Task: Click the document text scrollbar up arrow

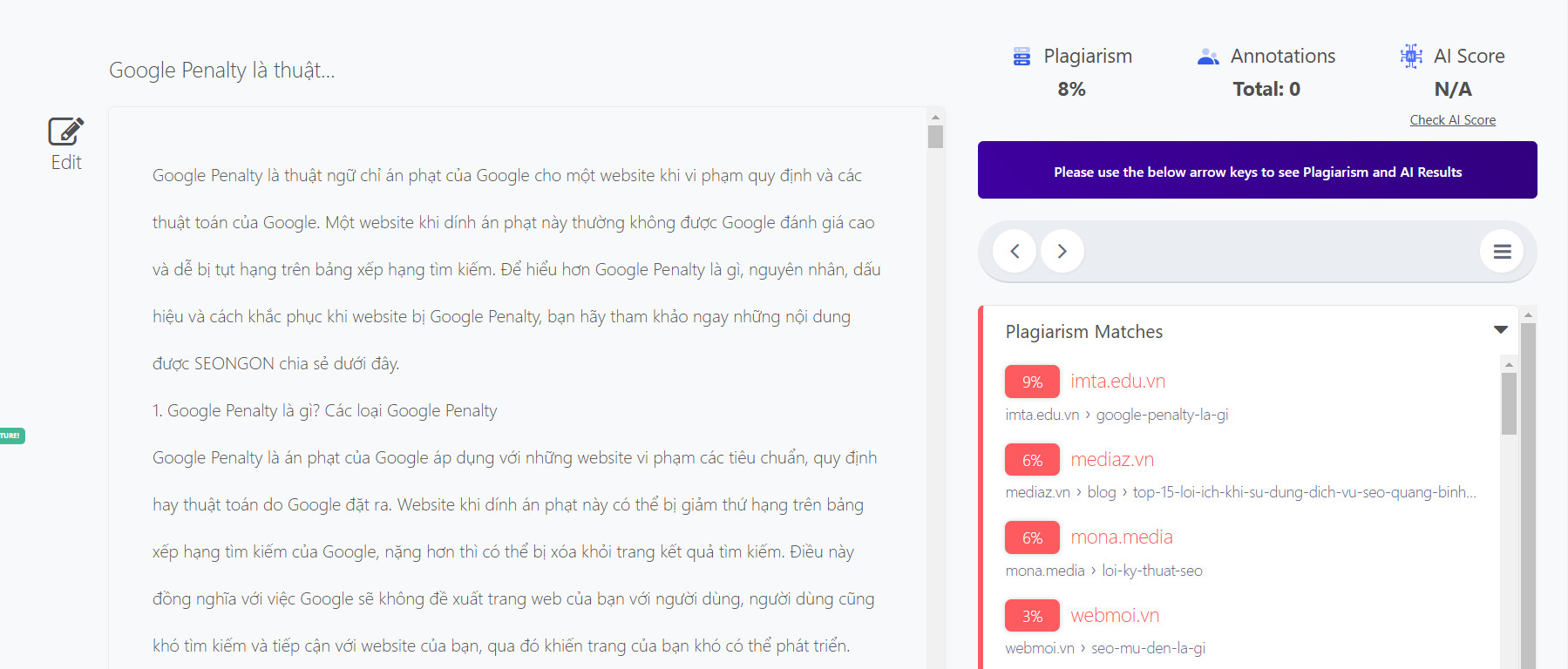Action: point(935,117)
